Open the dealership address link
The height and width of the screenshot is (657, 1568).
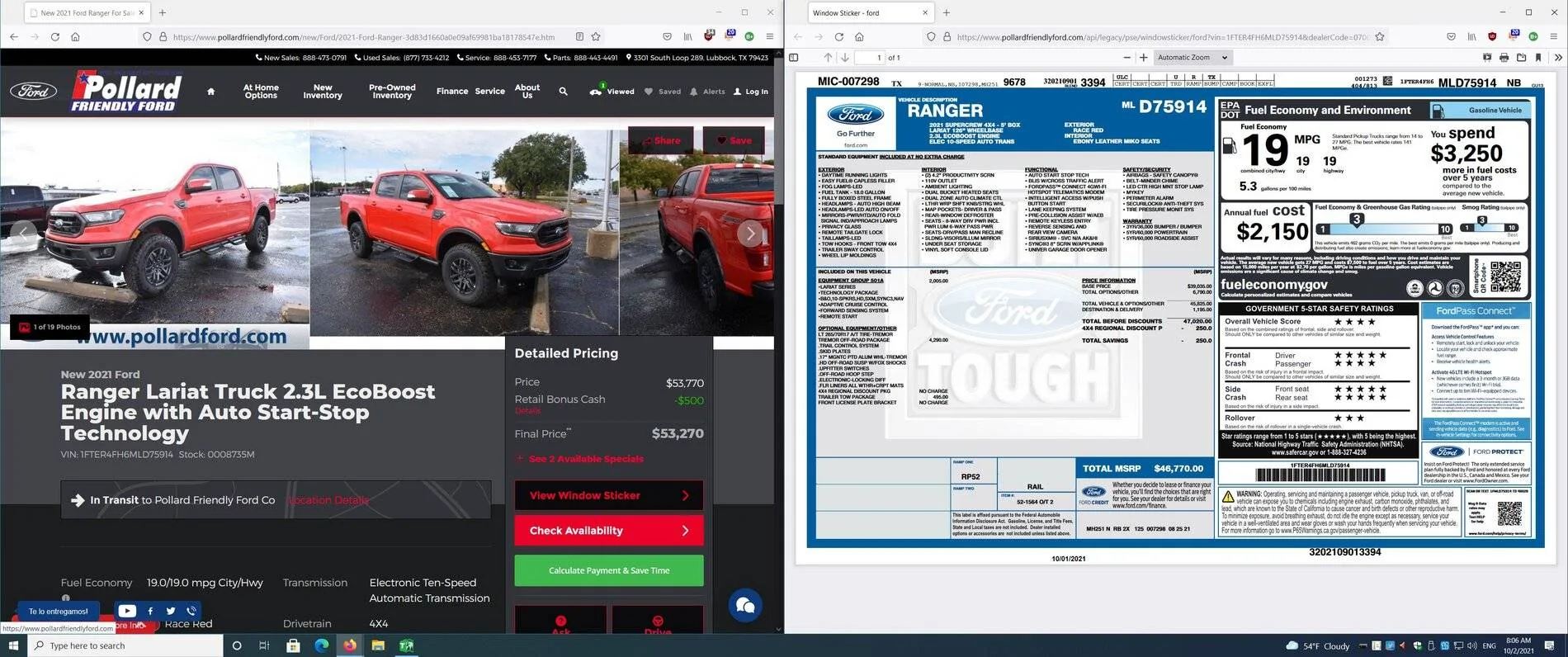click(x=697, y=58)
